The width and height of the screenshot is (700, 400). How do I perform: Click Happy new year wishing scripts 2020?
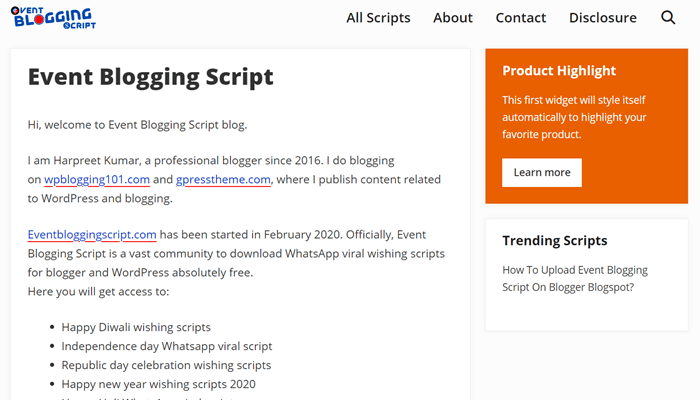tap(158, 384)
